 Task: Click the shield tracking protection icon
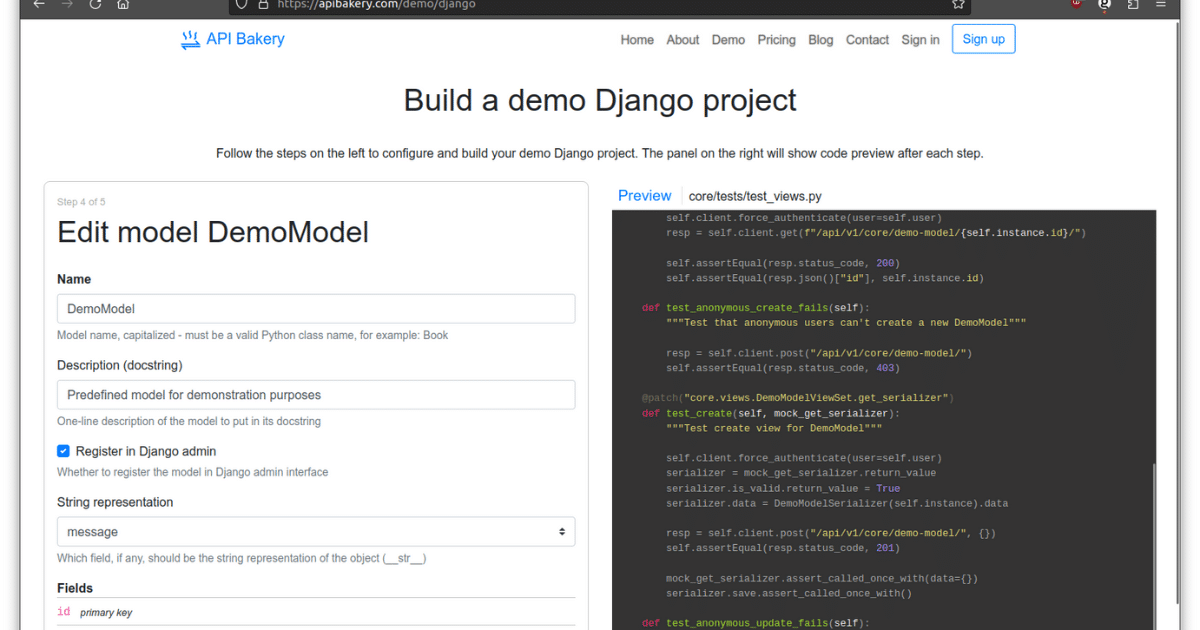pyautogui.click(x=240, y=6)
